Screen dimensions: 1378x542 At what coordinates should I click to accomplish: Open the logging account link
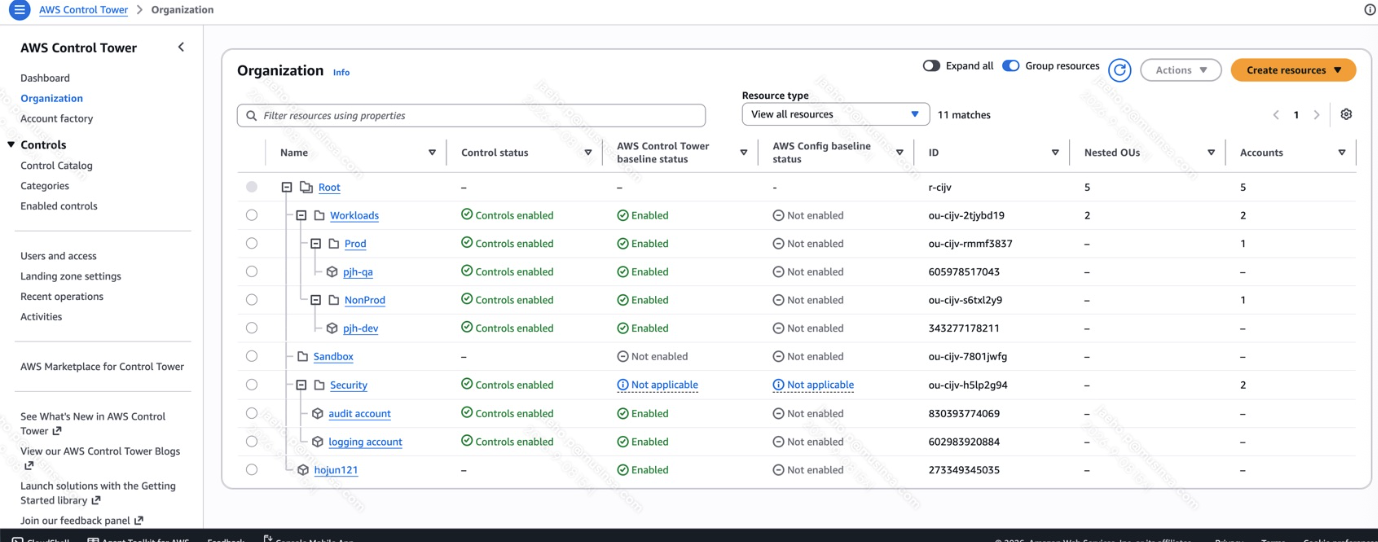pyautogui.click(x=365, y=442)
